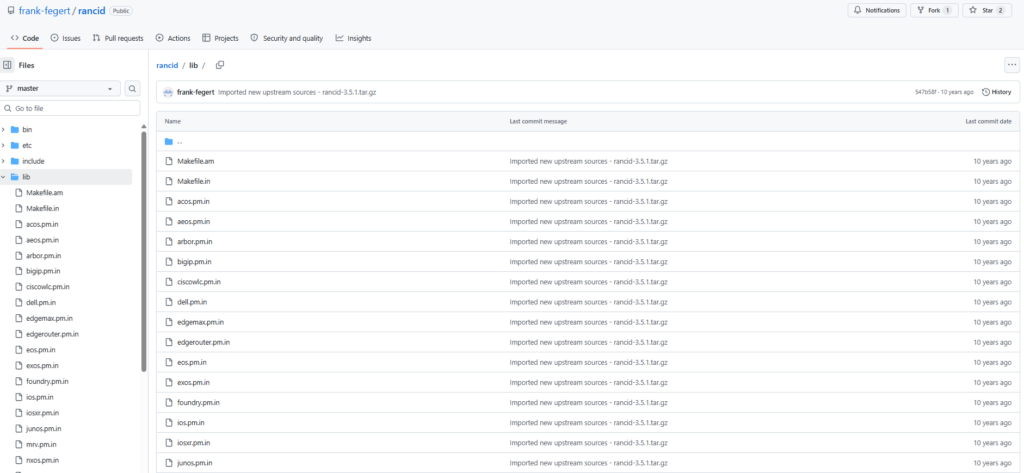Open the Projects tab
Screen dimensions: 1024x473
point(220,39)
